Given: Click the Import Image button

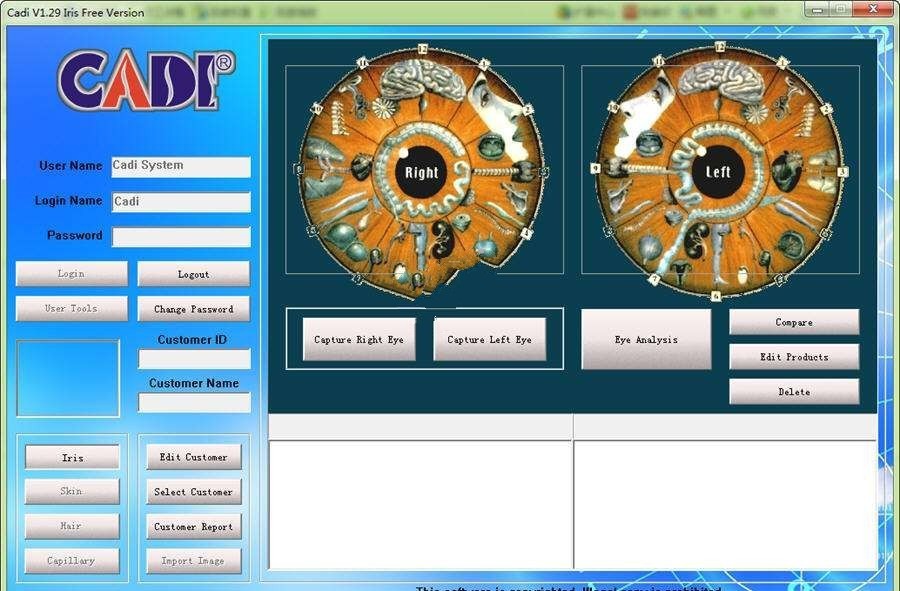Looking at the screenshot, I should (x=194, y=561).
